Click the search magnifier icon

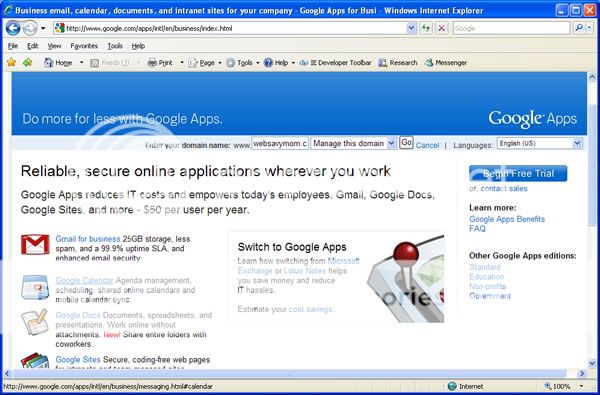point(578,28)
